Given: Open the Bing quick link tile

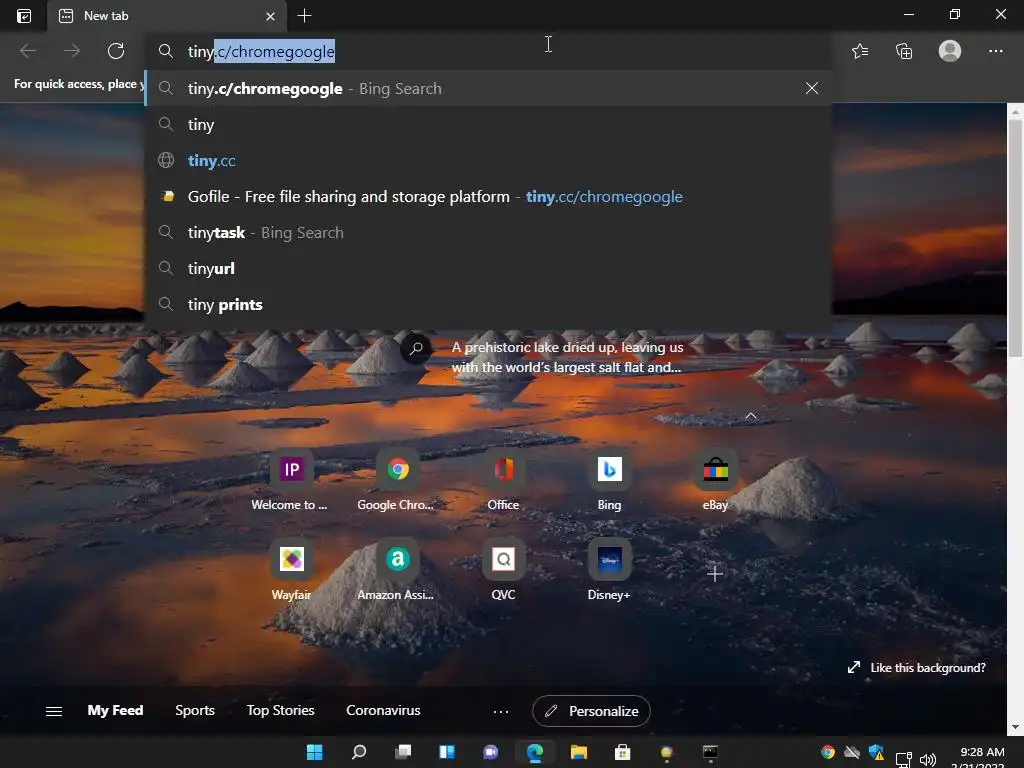Looking at the screenshot, I should 609,480.
